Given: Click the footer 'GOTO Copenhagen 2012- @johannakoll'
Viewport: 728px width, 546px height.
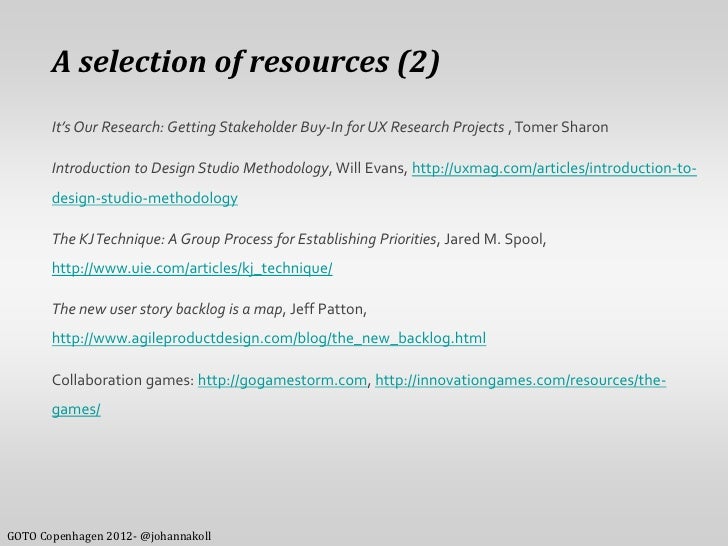Looking at the screenshot, I should 109,536.
